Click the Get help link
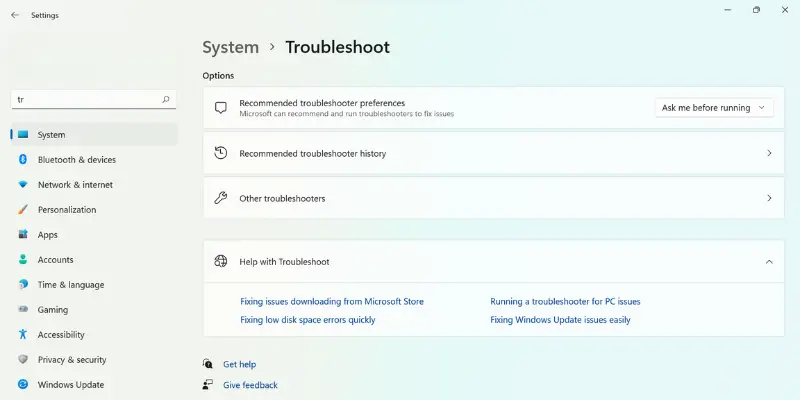800x400 pixels. tap(239, 364)
